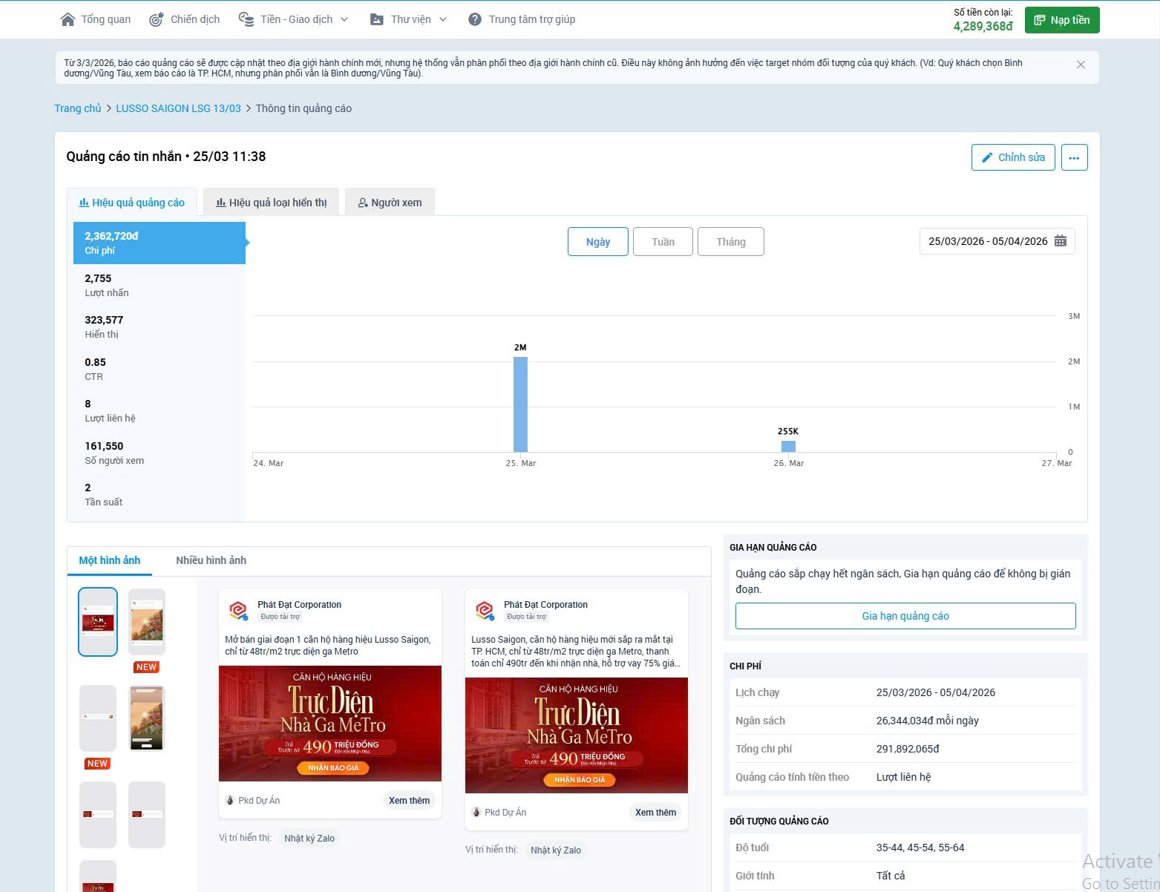Click the Gia hạn quảng cáo button

click(x=905, y=616)
